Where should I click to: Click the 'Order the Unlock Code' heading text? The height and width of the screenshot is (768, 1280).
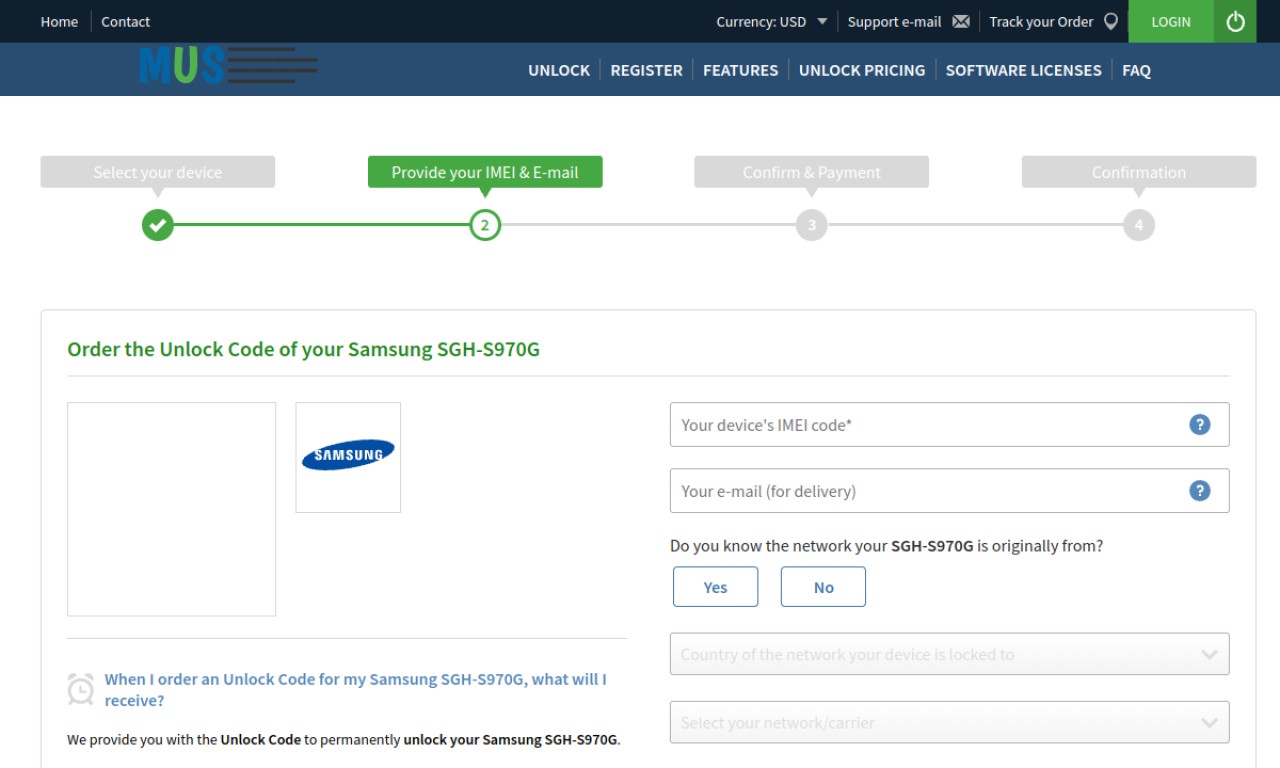(x=303, y=350)
